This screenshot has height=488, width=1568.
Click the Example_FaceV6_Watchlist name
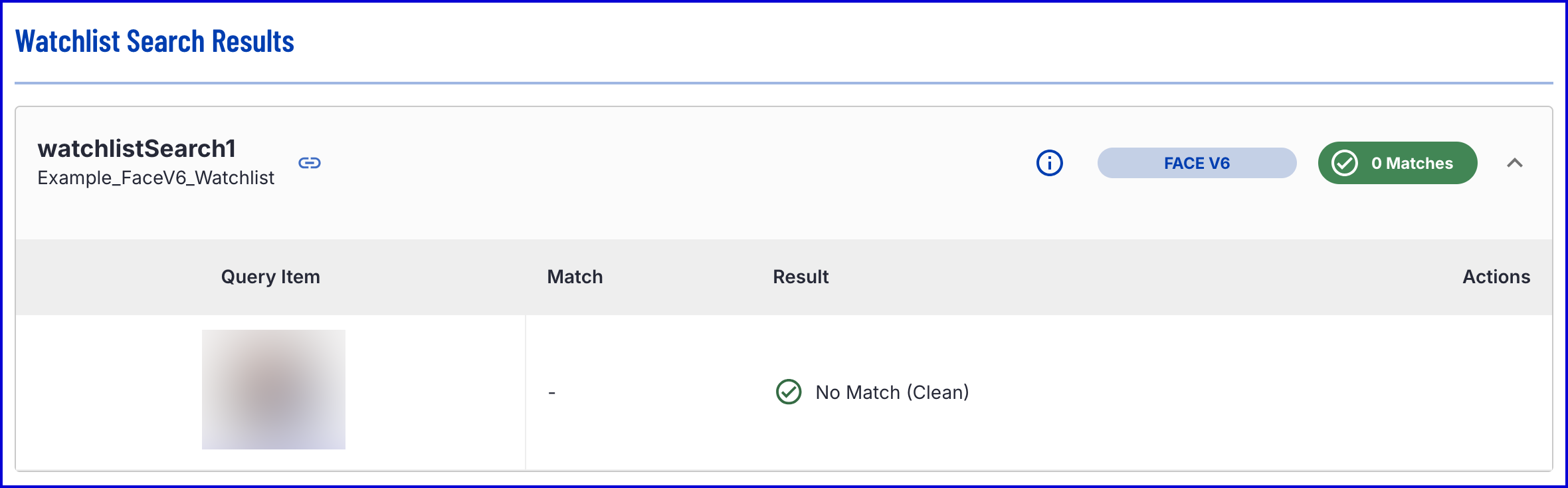(x=155, y=178)
